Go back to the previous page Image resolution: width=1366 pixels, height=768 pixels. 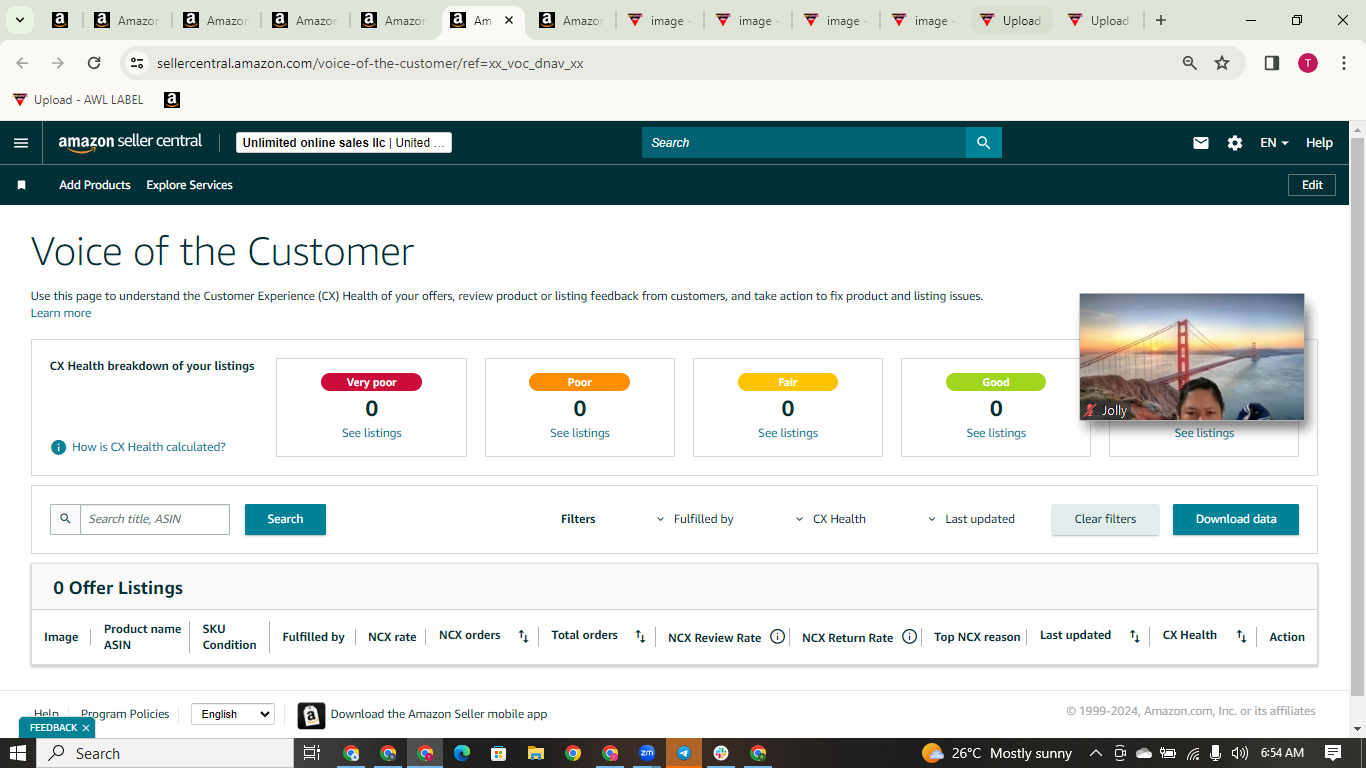tap(22, 63)
